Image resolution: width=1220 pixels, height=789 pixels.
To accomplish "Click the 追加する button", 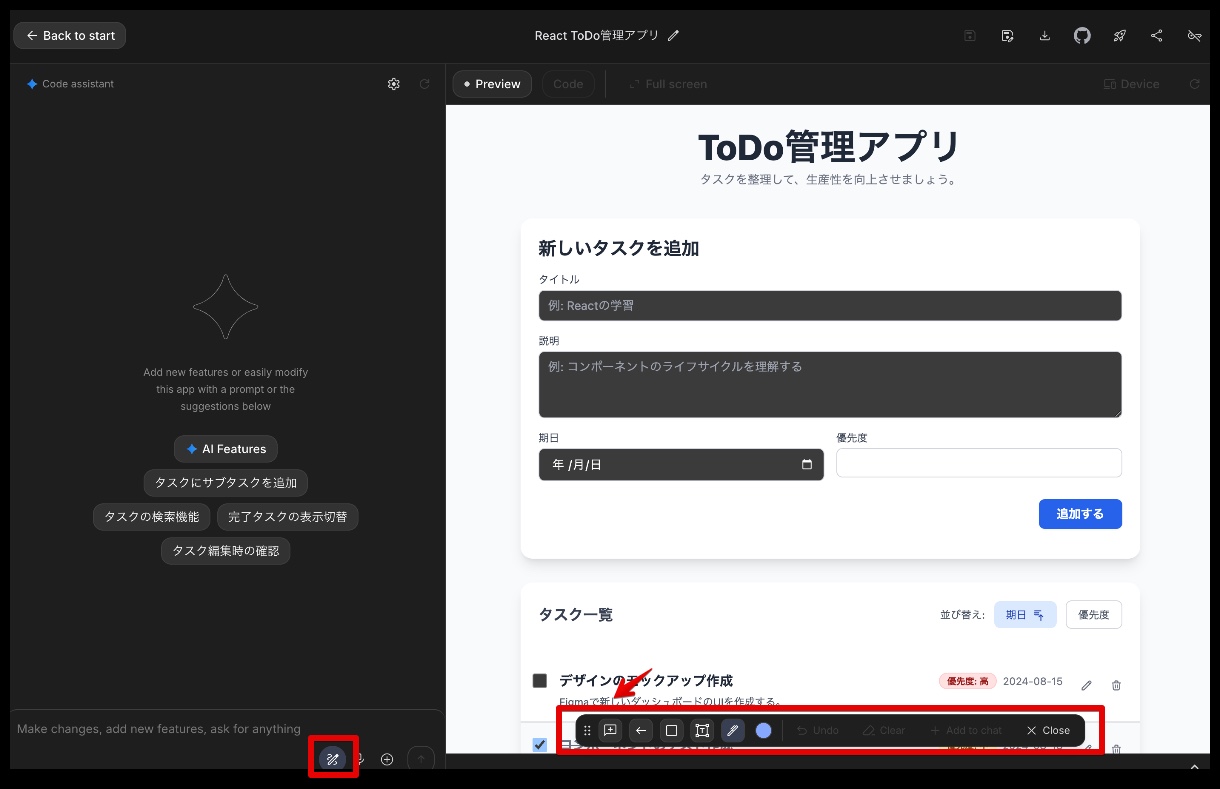I will pos(1079,514).
